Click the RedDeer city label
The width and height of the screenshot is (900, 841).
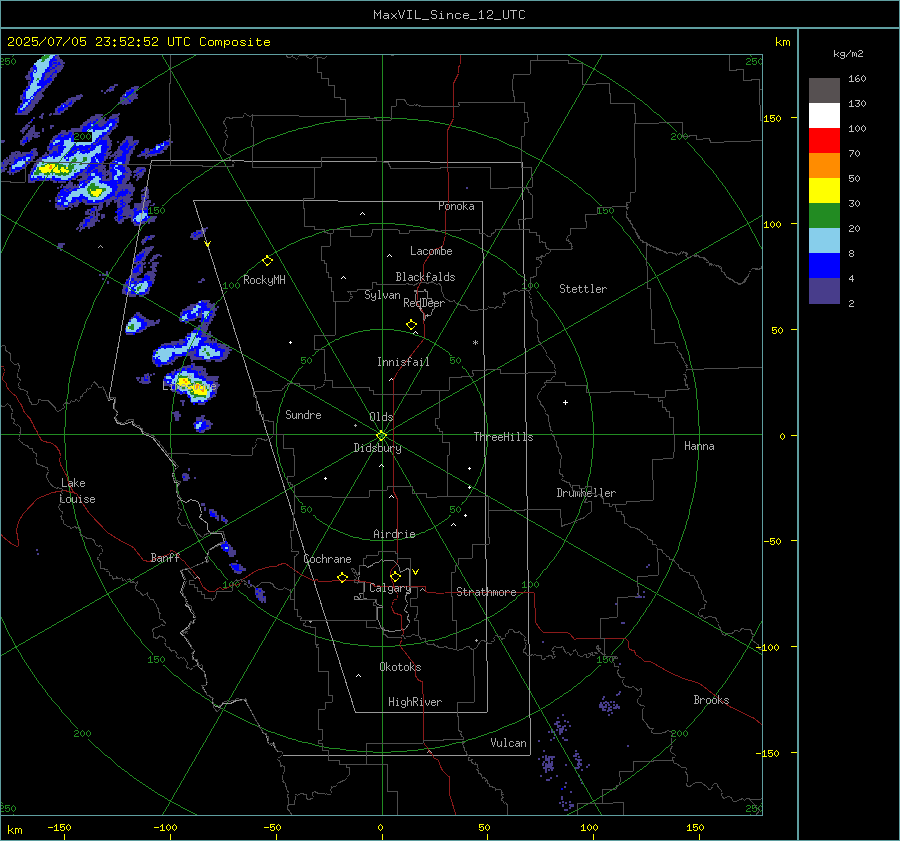[x=424, y=303]
